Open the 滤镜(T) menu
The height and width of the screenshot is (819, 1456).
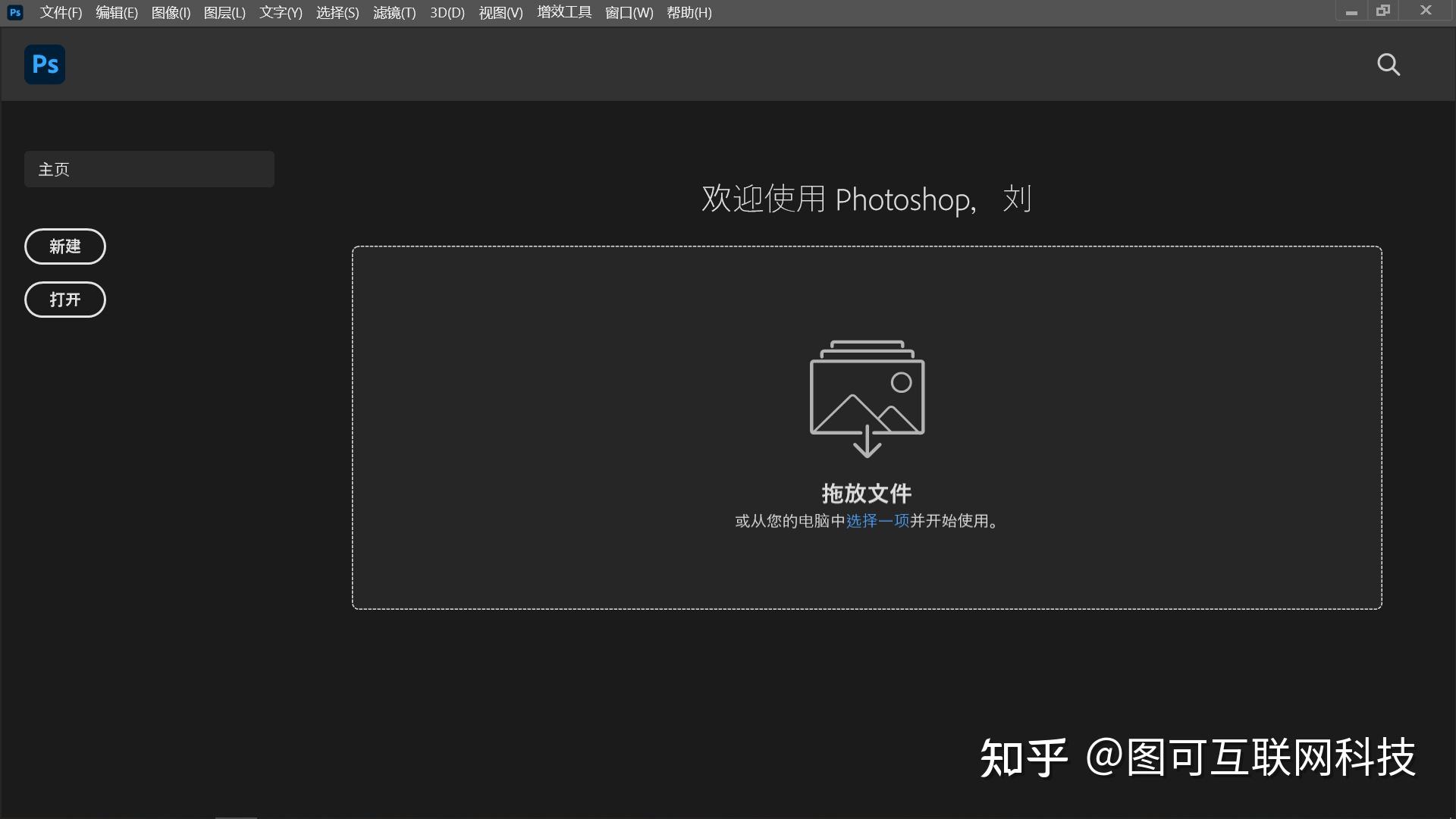coord(394,12)
